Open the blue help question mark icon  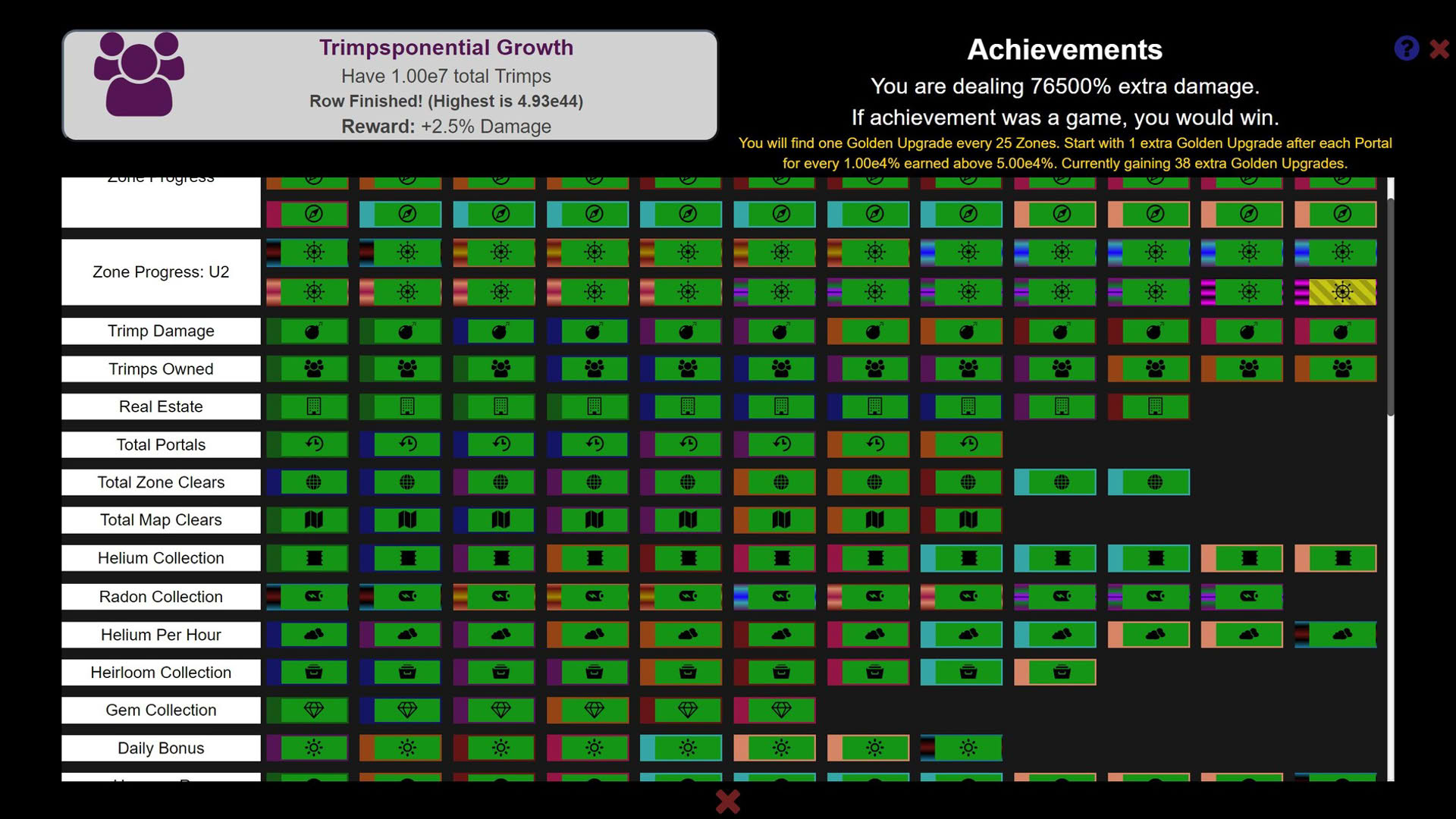1406,49
